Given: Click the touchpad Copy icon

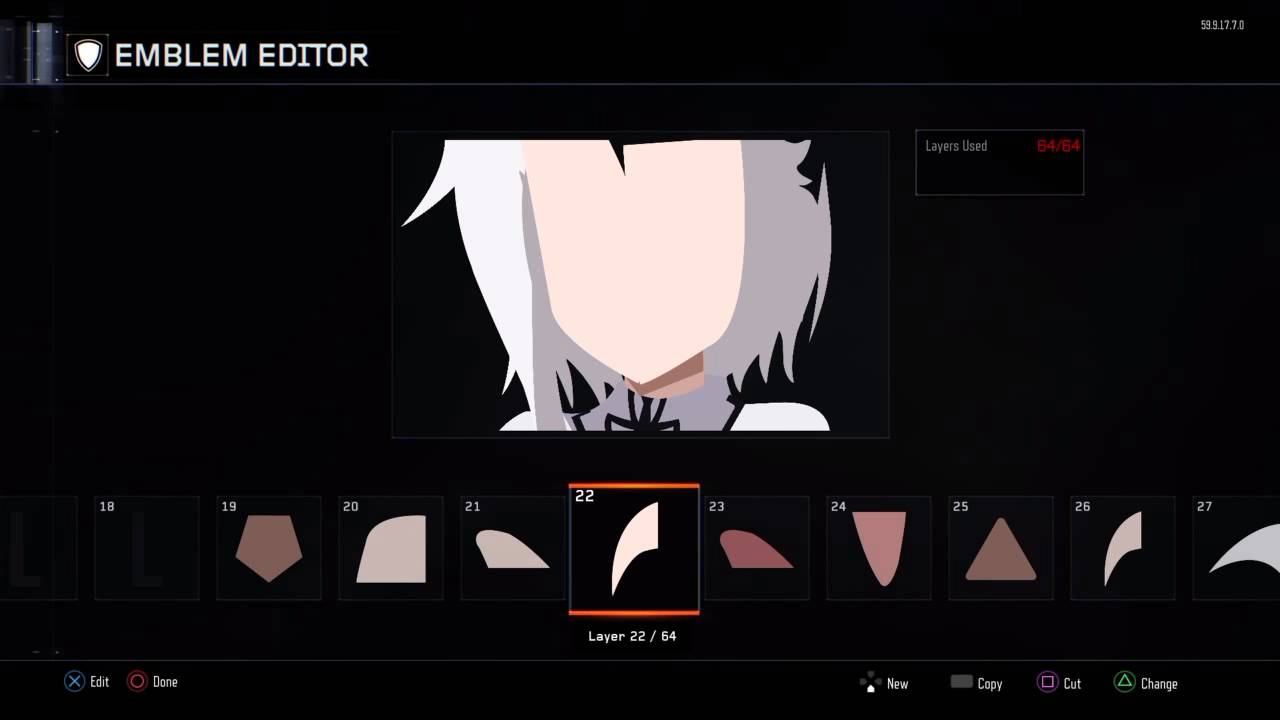Looking at the screenshot, I should click(x=962, y=682).
